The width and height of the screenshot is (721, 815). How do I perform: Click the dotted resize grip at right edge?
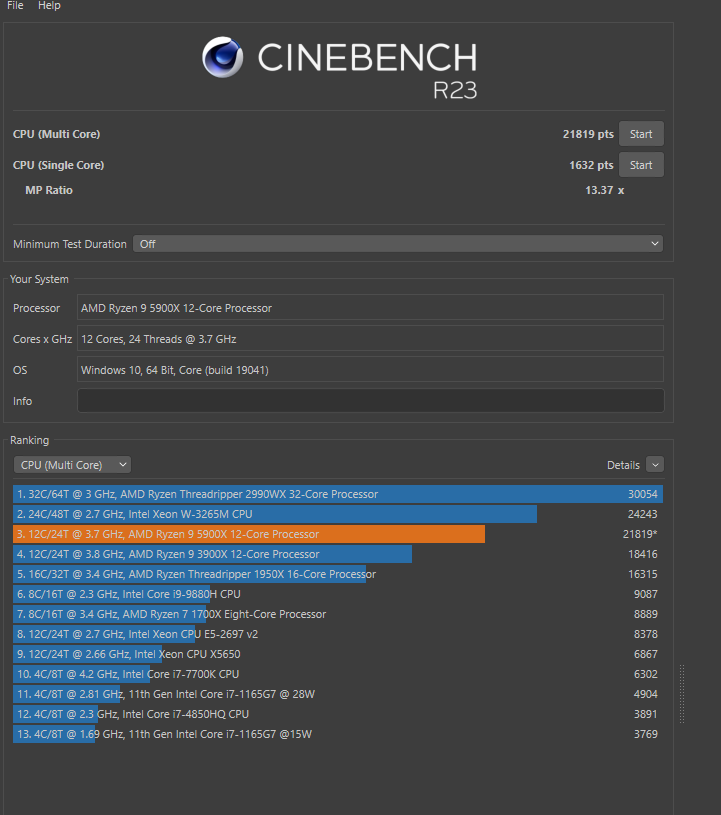[682, 694]
